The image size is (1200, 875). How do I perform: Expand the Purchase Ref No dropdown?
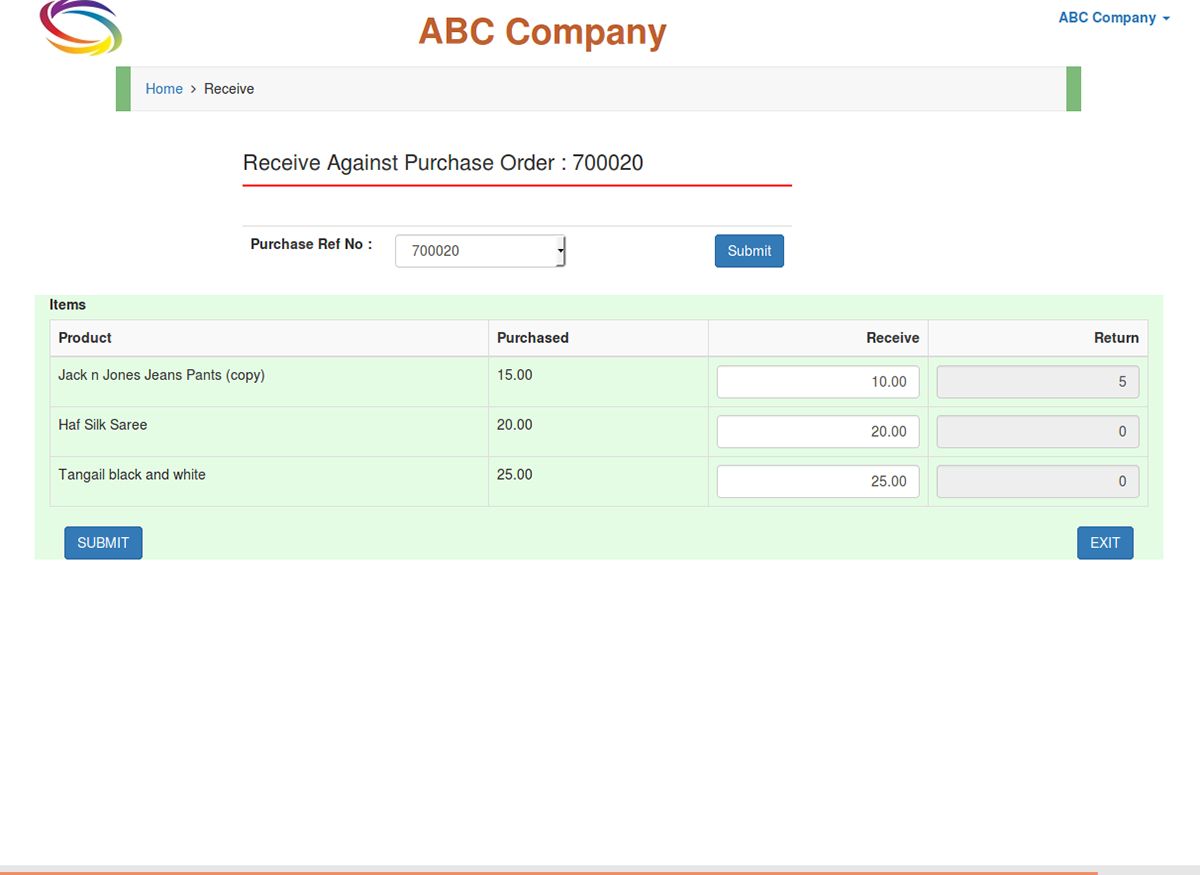tap(480, 251)
